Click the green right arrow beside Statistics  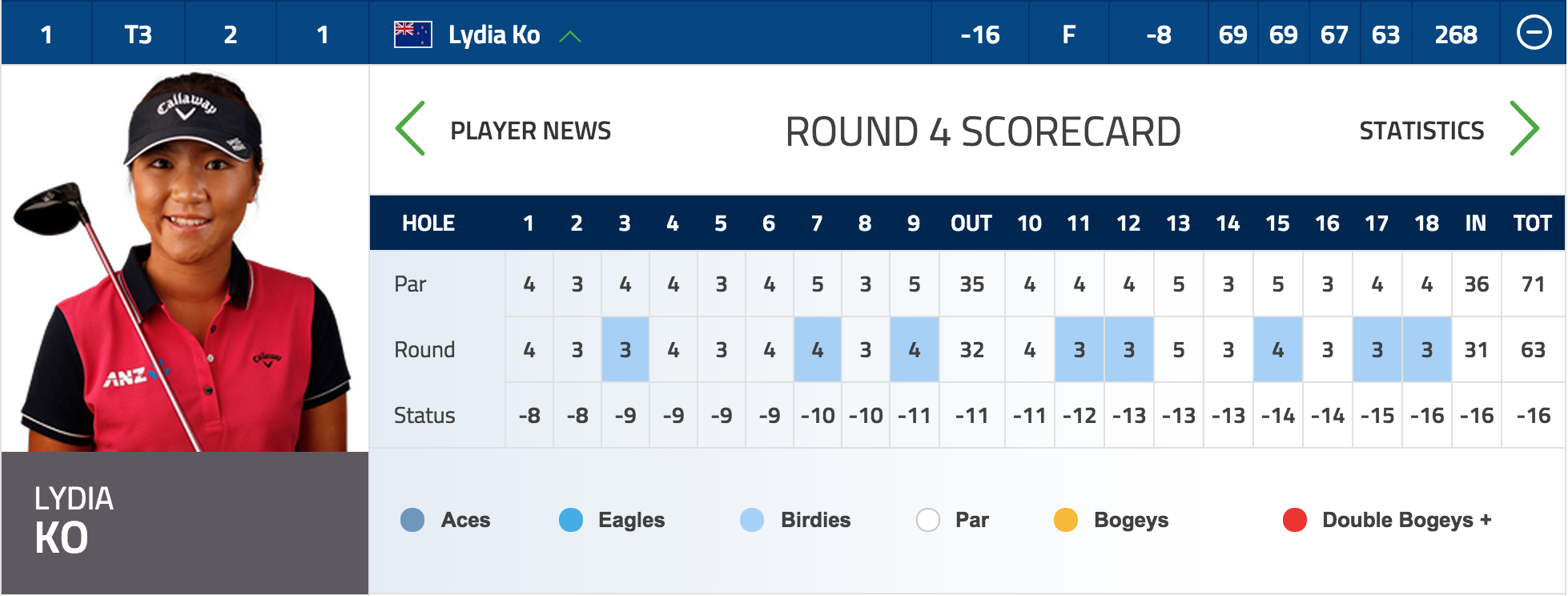pyautogui.click(x=1524, y=128)
